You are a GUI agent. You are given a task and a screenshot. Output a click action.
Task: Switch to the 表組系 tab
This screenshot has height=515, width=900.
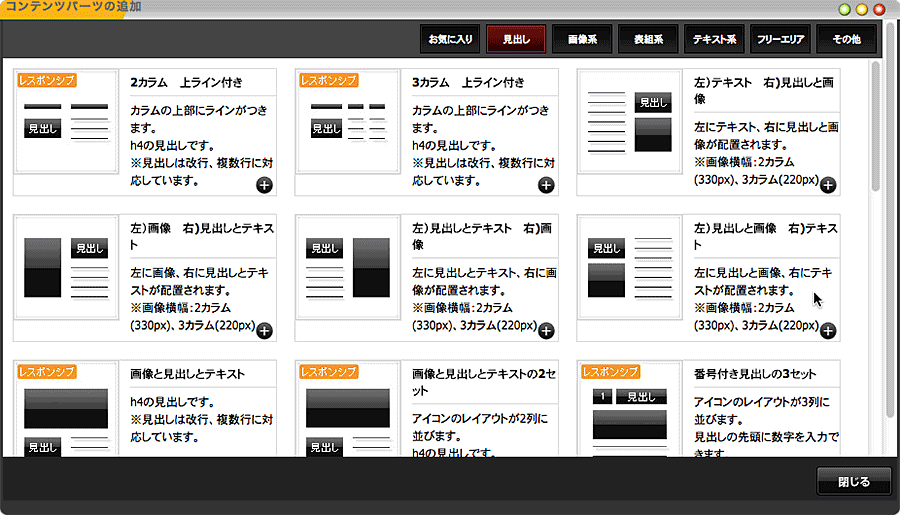(x=648, y=39)
